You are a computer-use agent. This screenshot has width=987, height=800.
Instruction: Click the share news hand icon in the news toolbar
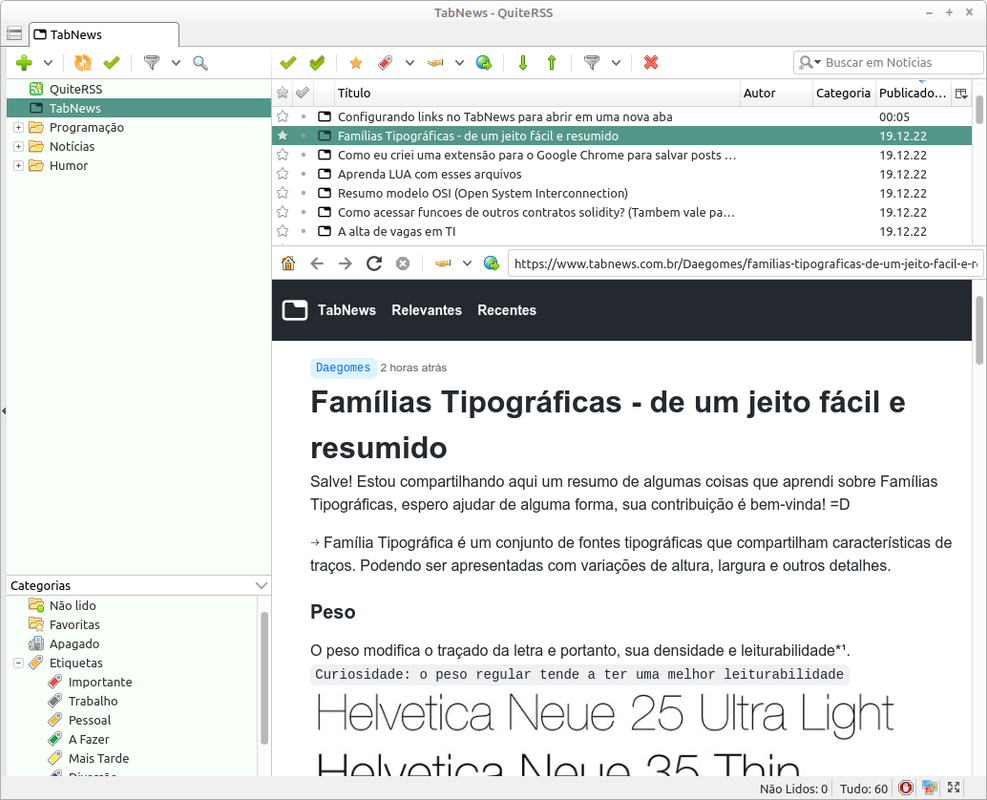[x=435, y=63]
